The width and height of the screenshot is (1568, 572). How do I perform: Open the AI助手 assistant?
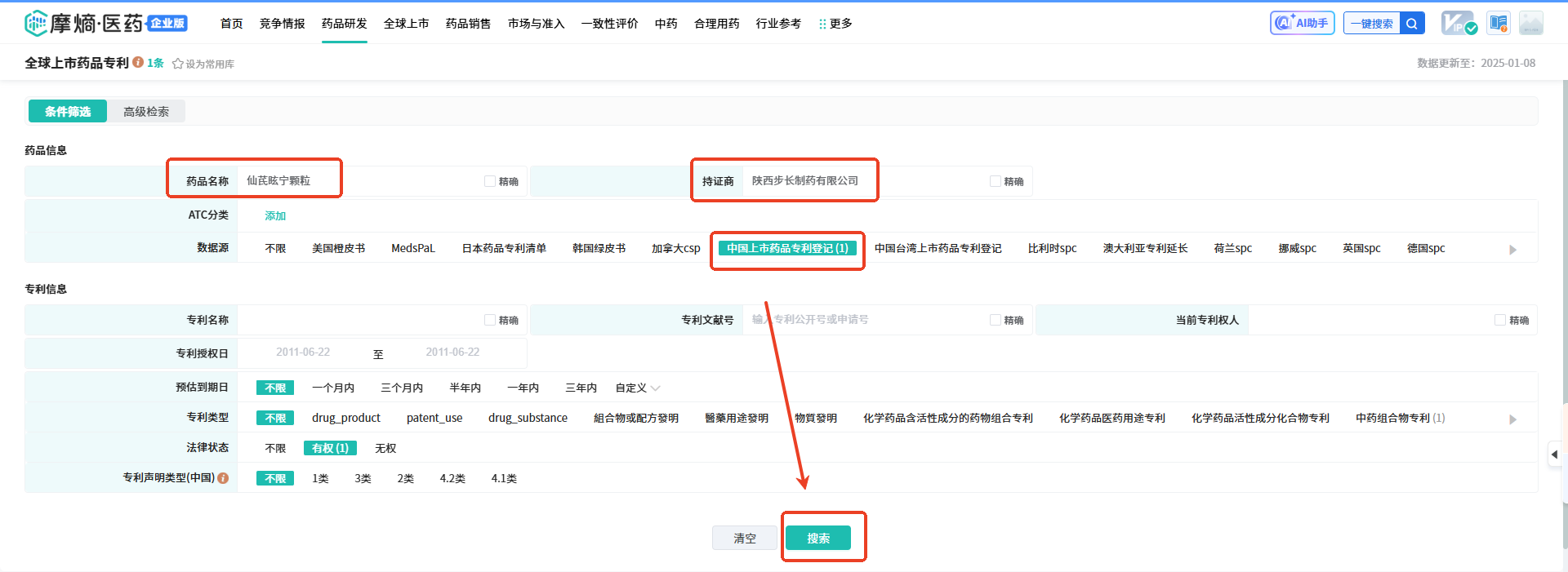pyautogui.click(x=1303, y=23)
